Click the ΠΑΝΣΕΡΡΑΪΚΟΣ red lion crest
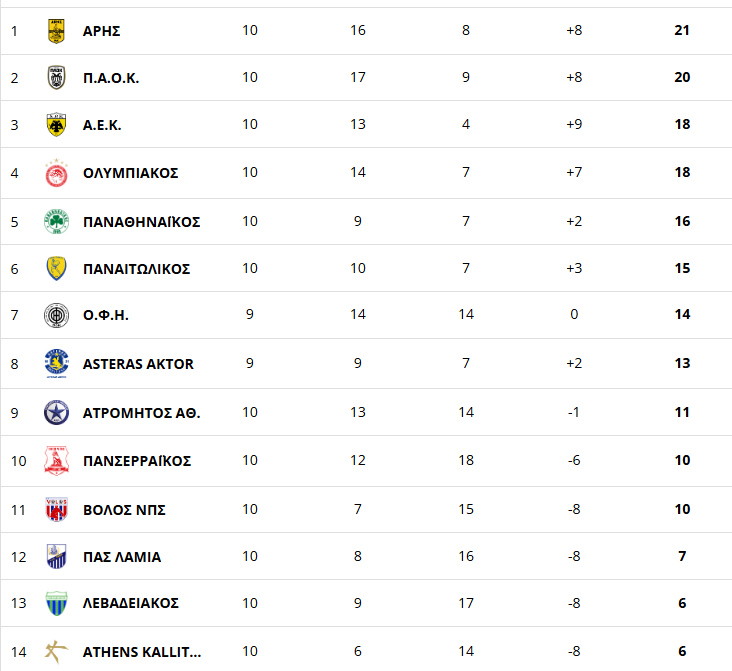The height and width of the screenshot is (671, 732). pos(56,461)
